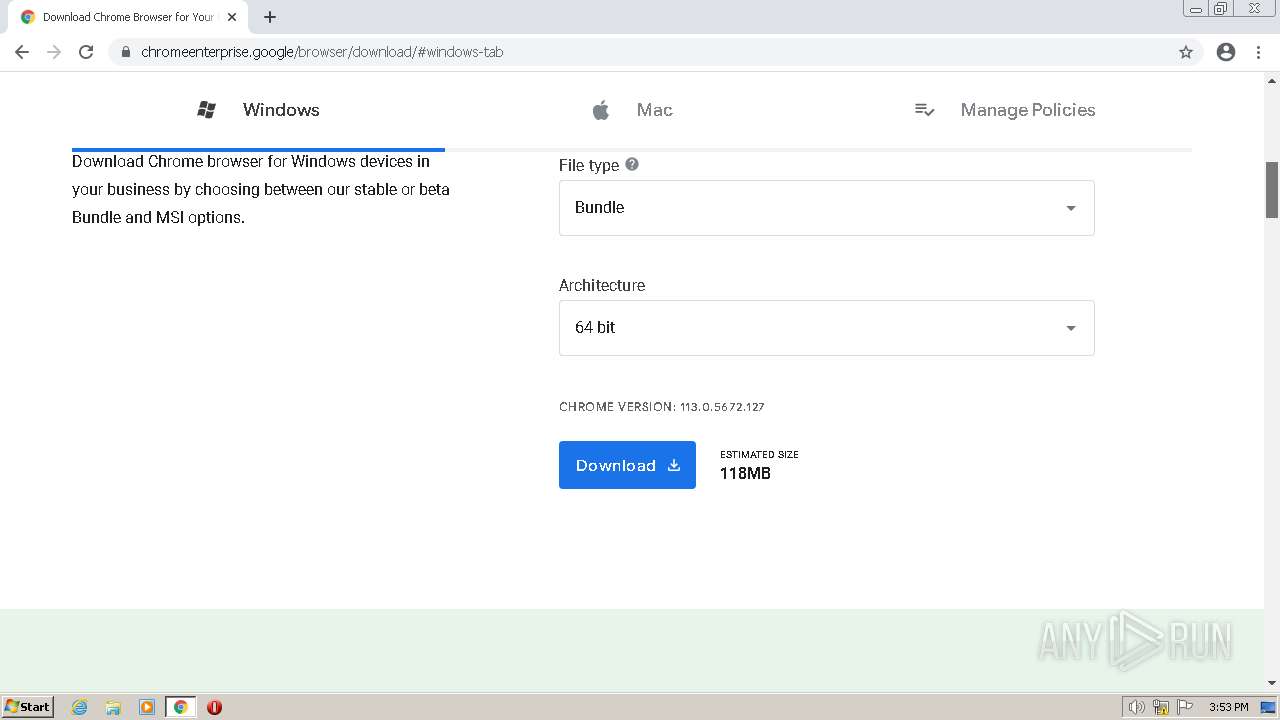Click the page vertical scrollbar thumb
The width and height of the screenshot is (1280, 720).
point(1272,189)
